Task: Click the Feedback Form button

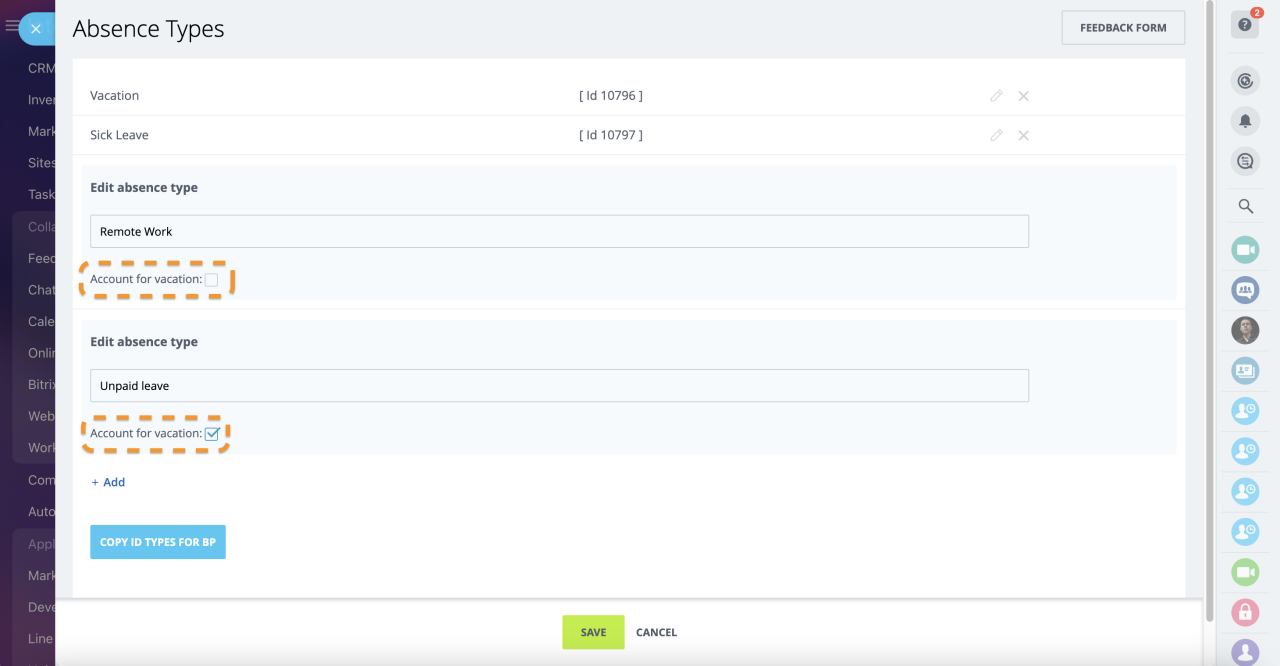Action: [x=1122, y=28]
